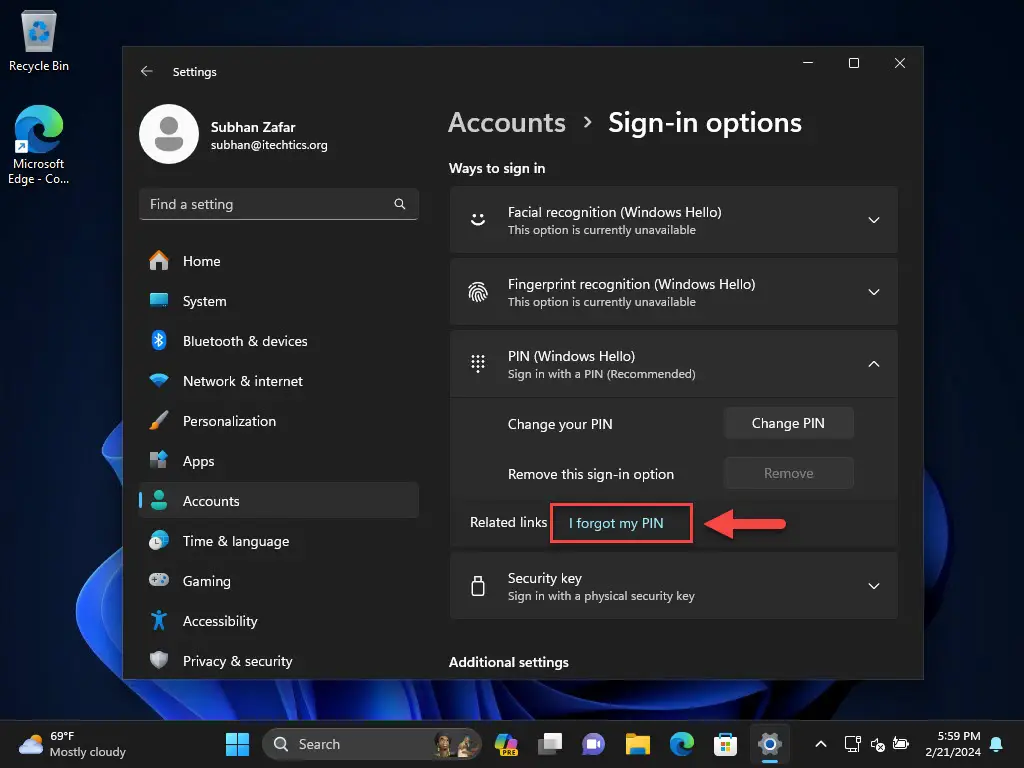Click the facial recognition smiley icon

pos(478,220)
